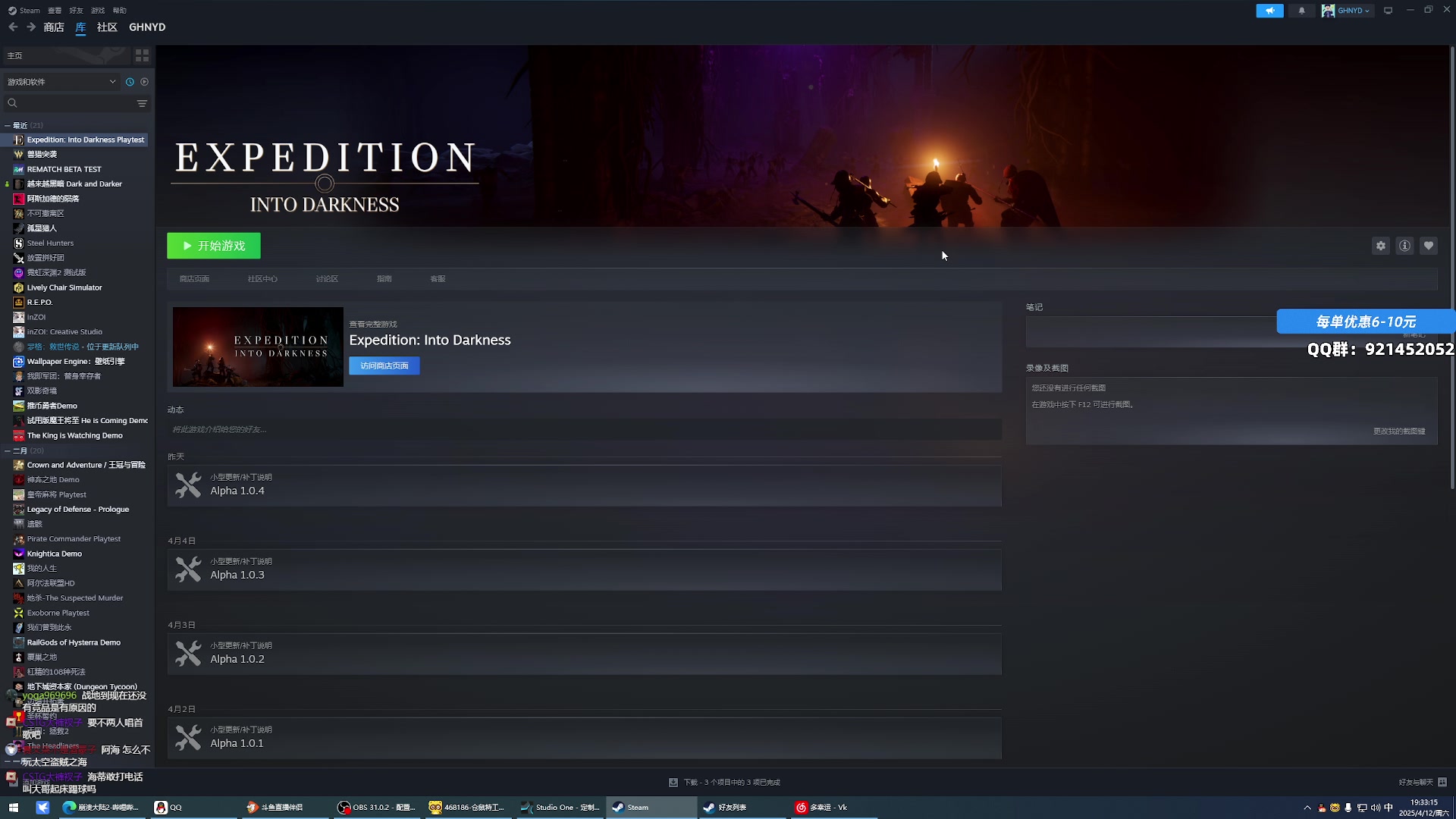Open friends and chat icon
Screen dimensions: 1456x819
click(x=1442, y=782)
